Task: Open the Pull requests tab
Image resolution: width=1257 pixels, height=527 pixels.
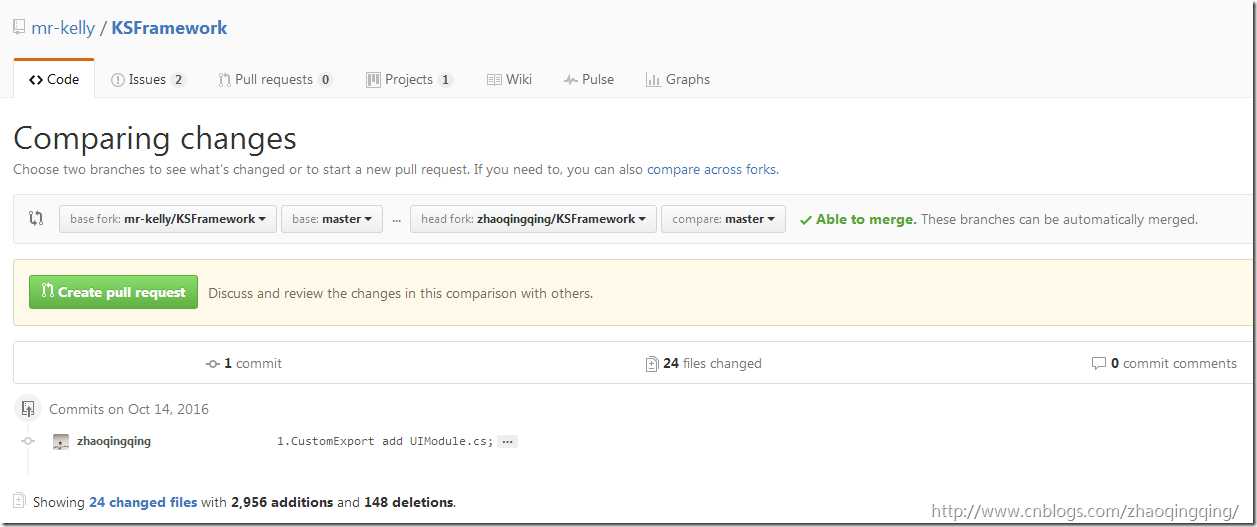Action: [276, 79]
